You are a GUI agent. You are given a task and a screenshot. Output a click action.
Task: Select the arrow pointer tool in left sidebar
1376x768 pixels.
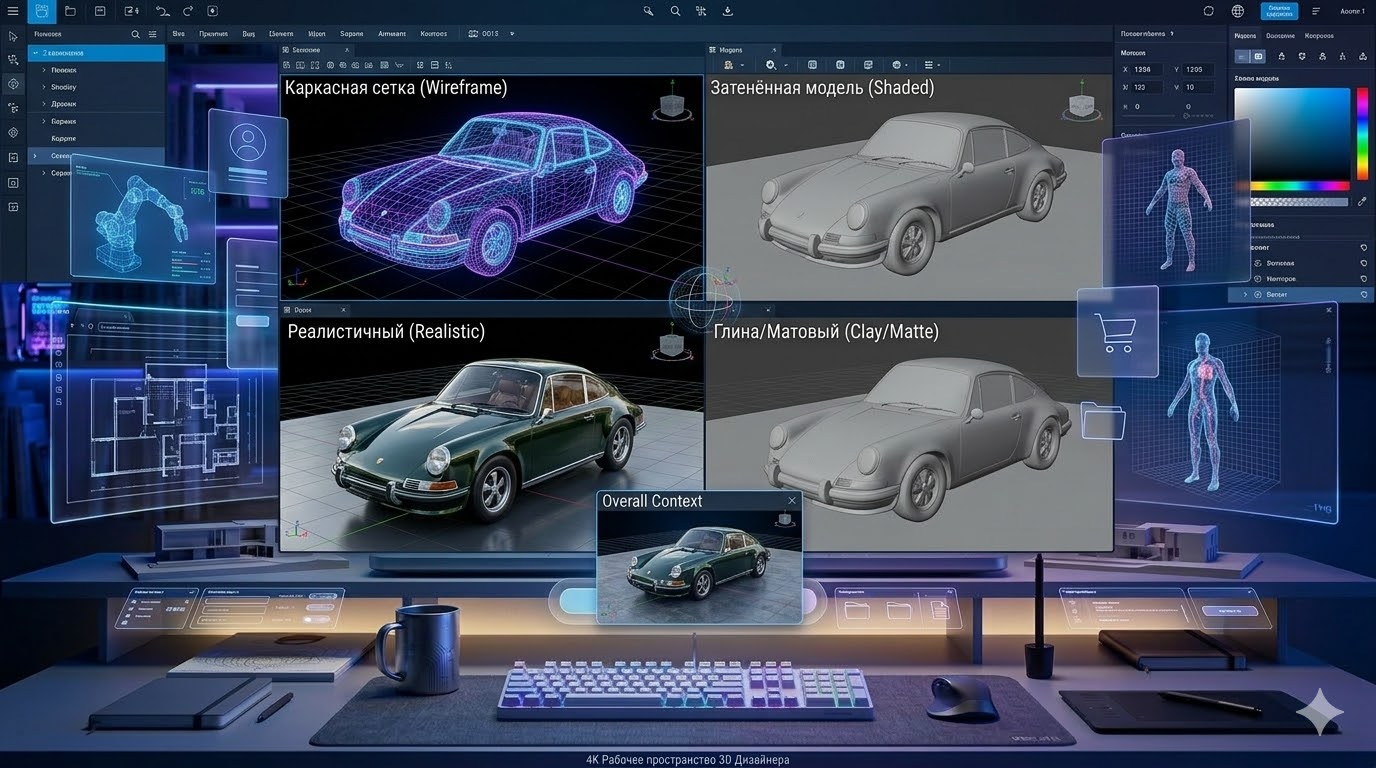(x=13, y=36)
